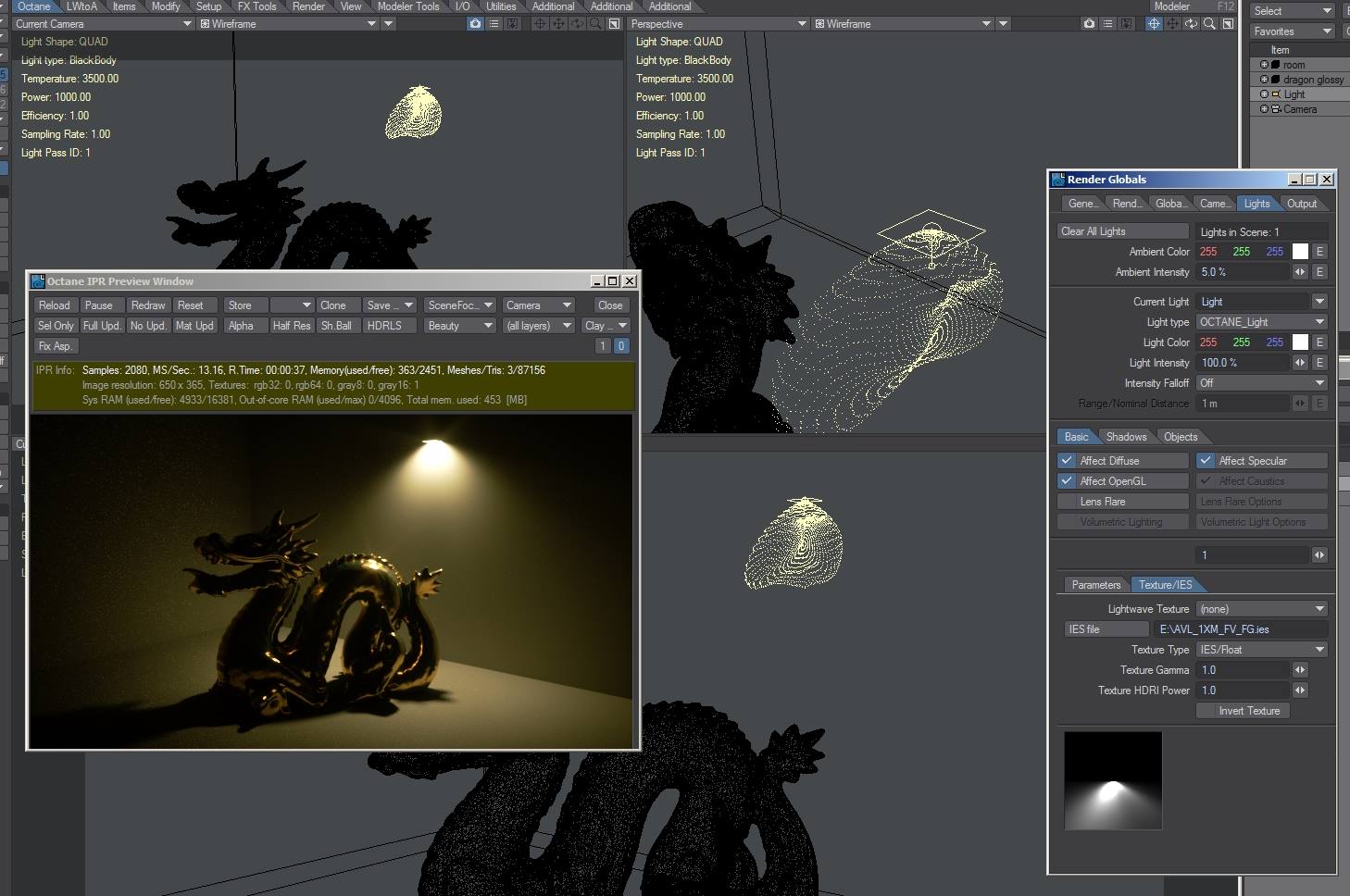Click the Pause button in IPR window
Screen dimensions: 1350x896
click(x=99, y=305)
